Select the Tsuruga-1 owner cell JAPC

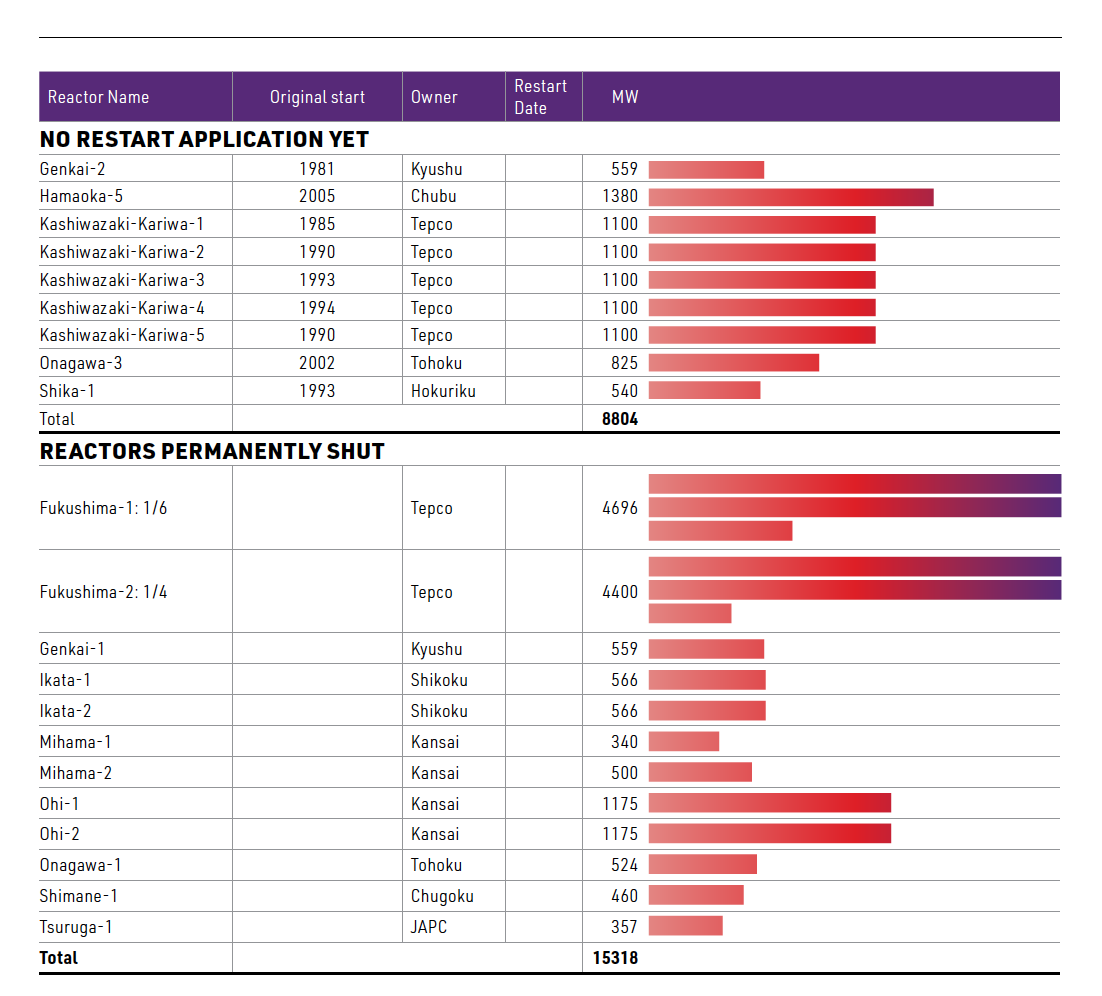429,927
